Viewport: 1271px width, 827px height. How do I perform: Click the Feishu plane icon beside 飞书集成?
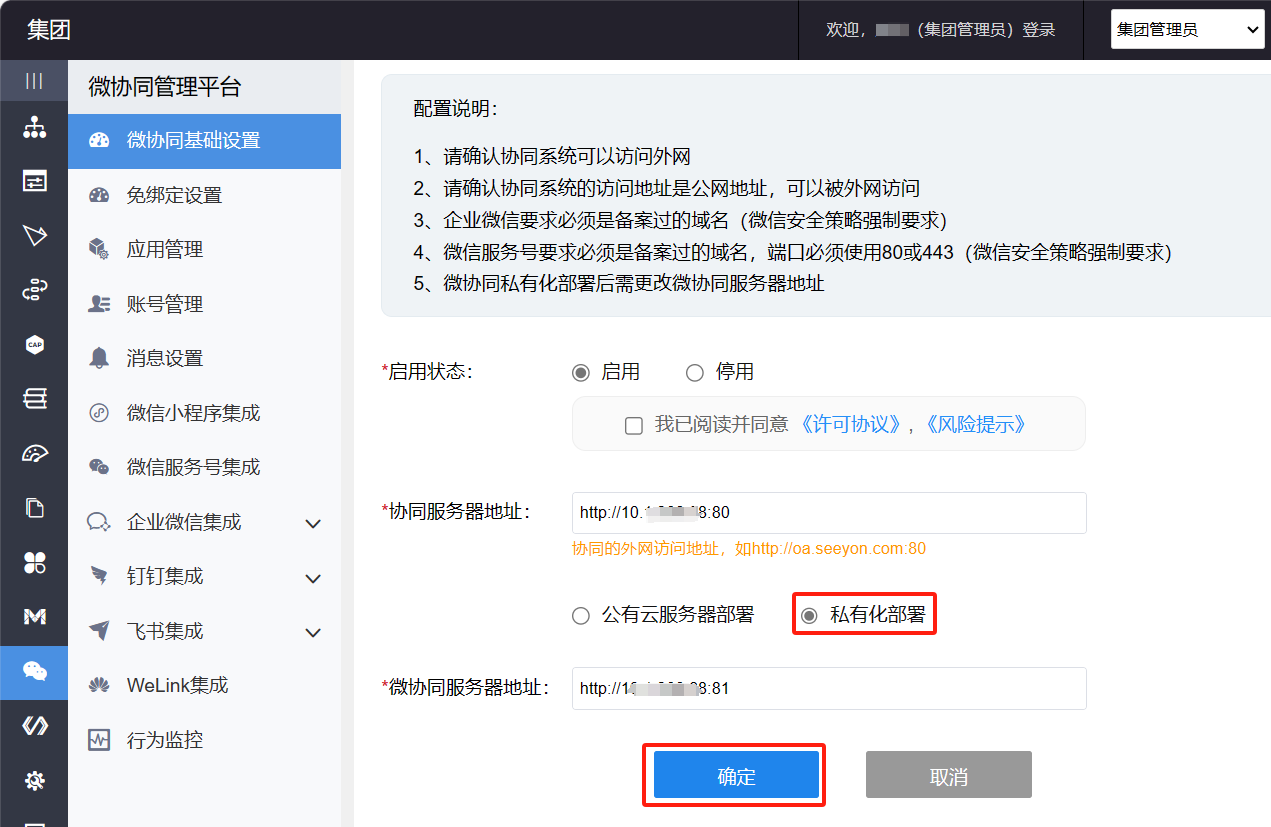point(99,631)
